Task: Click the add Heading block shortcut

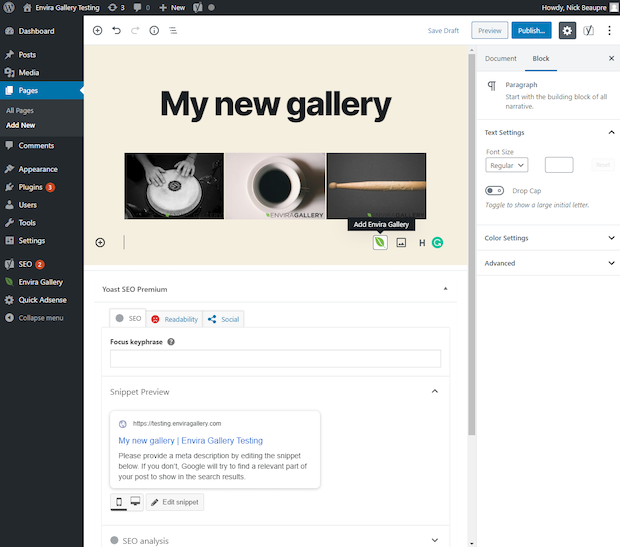Action: coord(422,243)
